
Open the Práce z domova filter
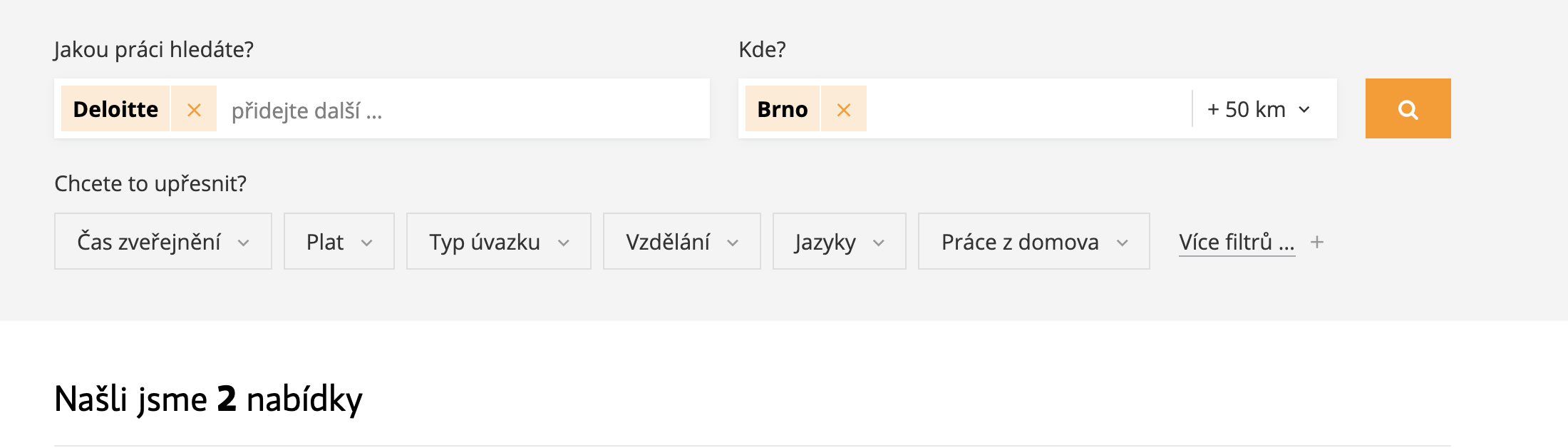click(1034, 241)
